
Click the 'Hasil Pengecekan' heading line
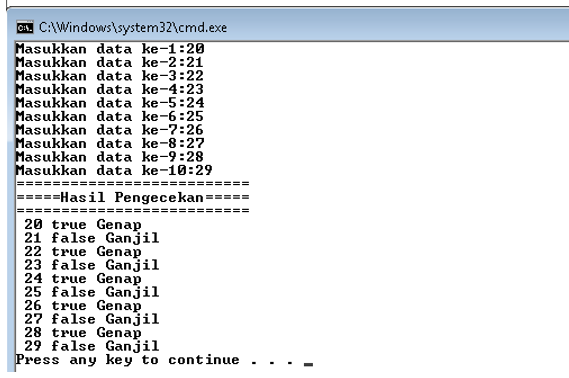[x=133, y=197]
